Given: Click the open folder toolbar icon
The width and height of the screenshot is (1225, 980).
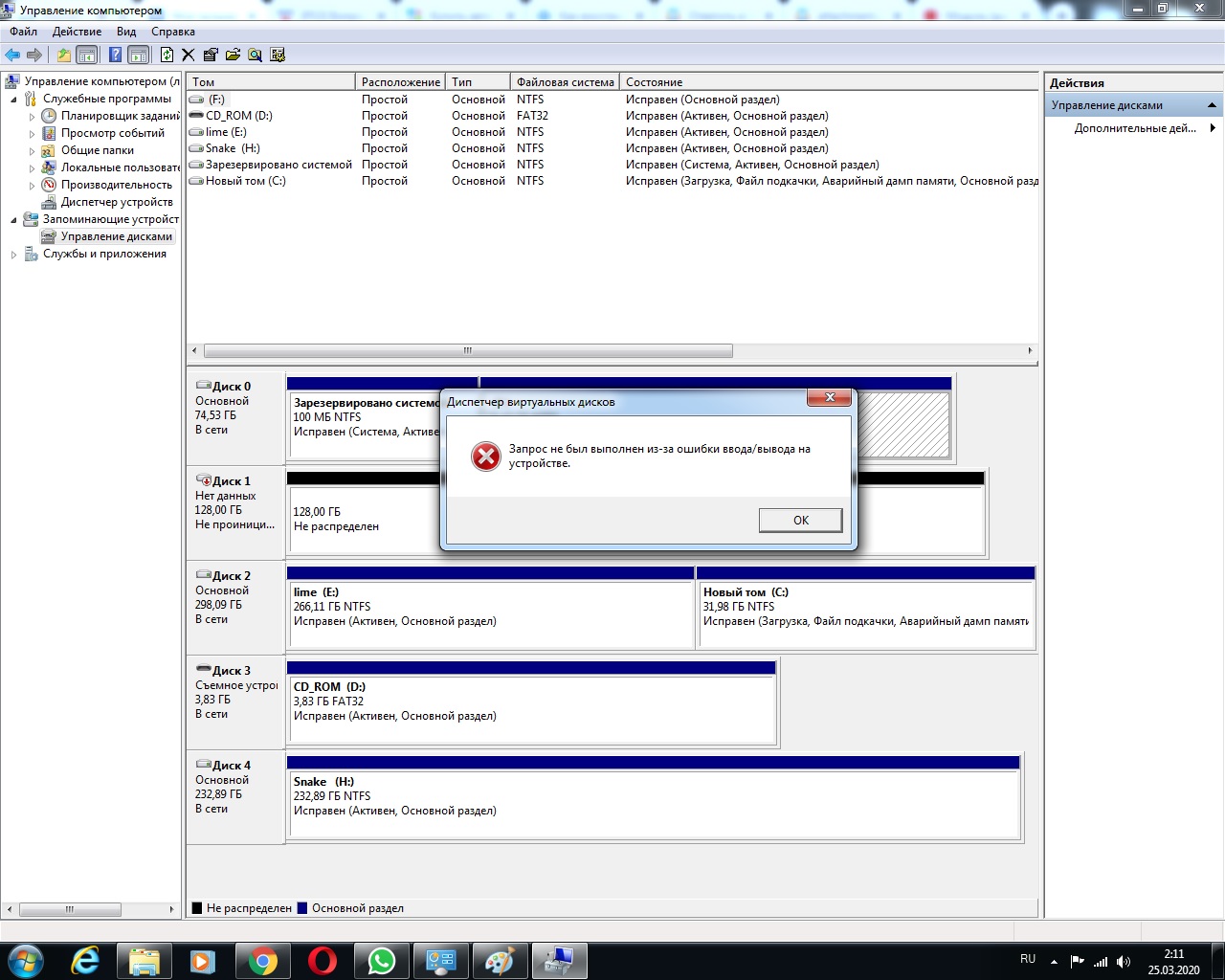Looking at the screenshot, I should [x=233, y=55].
